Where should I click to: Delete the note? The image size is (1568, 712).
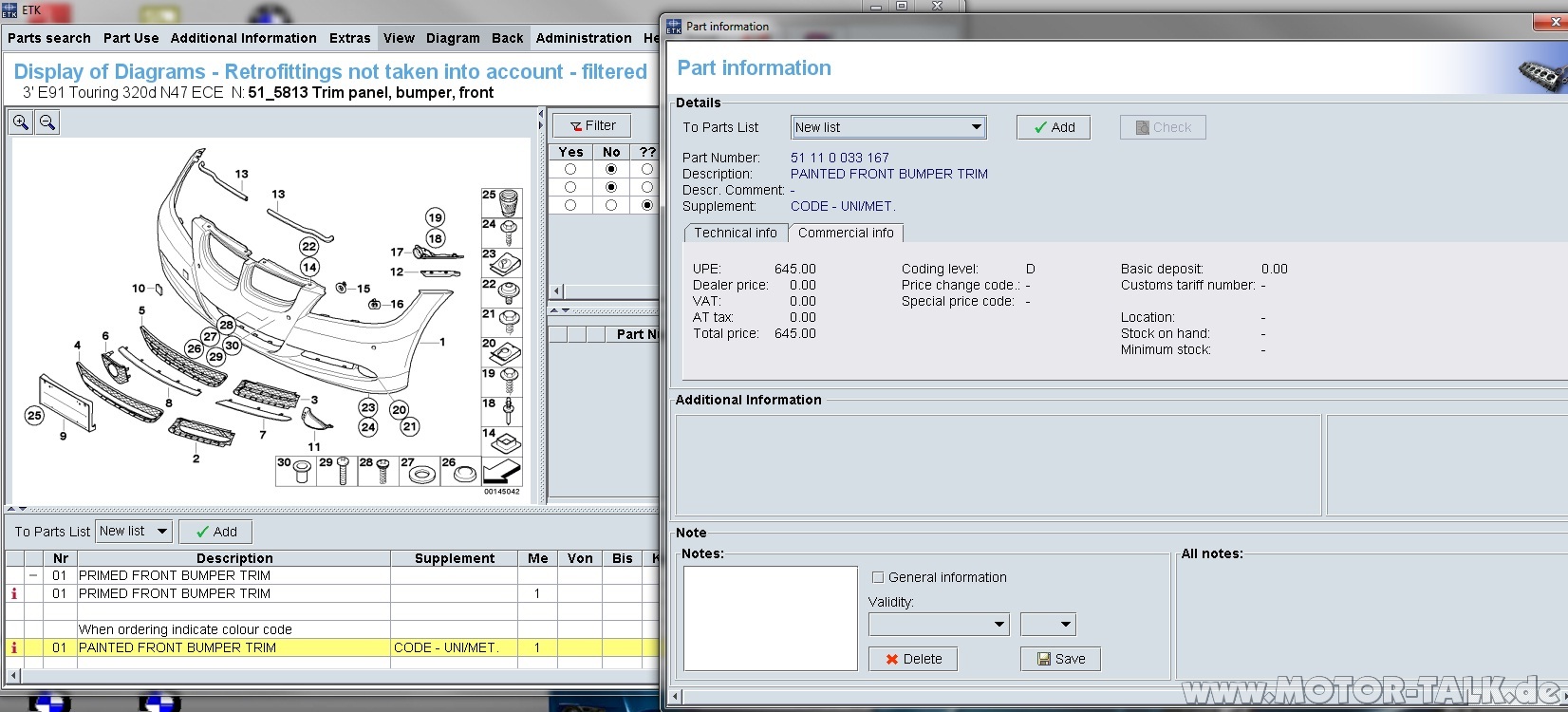pos(913,659)
